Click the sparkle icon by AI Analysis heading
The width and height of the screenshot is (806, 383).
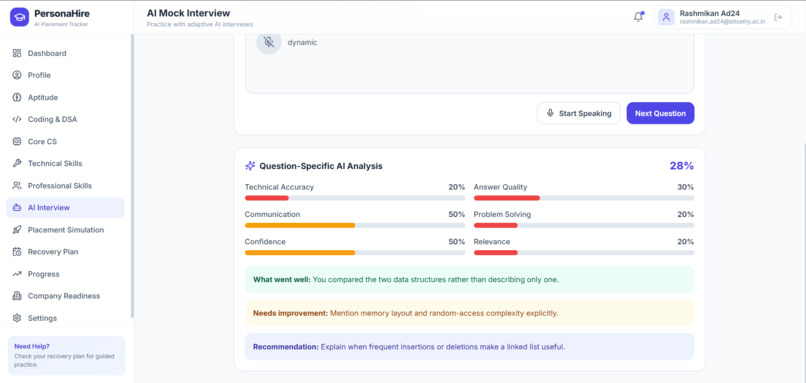(250, 166)
